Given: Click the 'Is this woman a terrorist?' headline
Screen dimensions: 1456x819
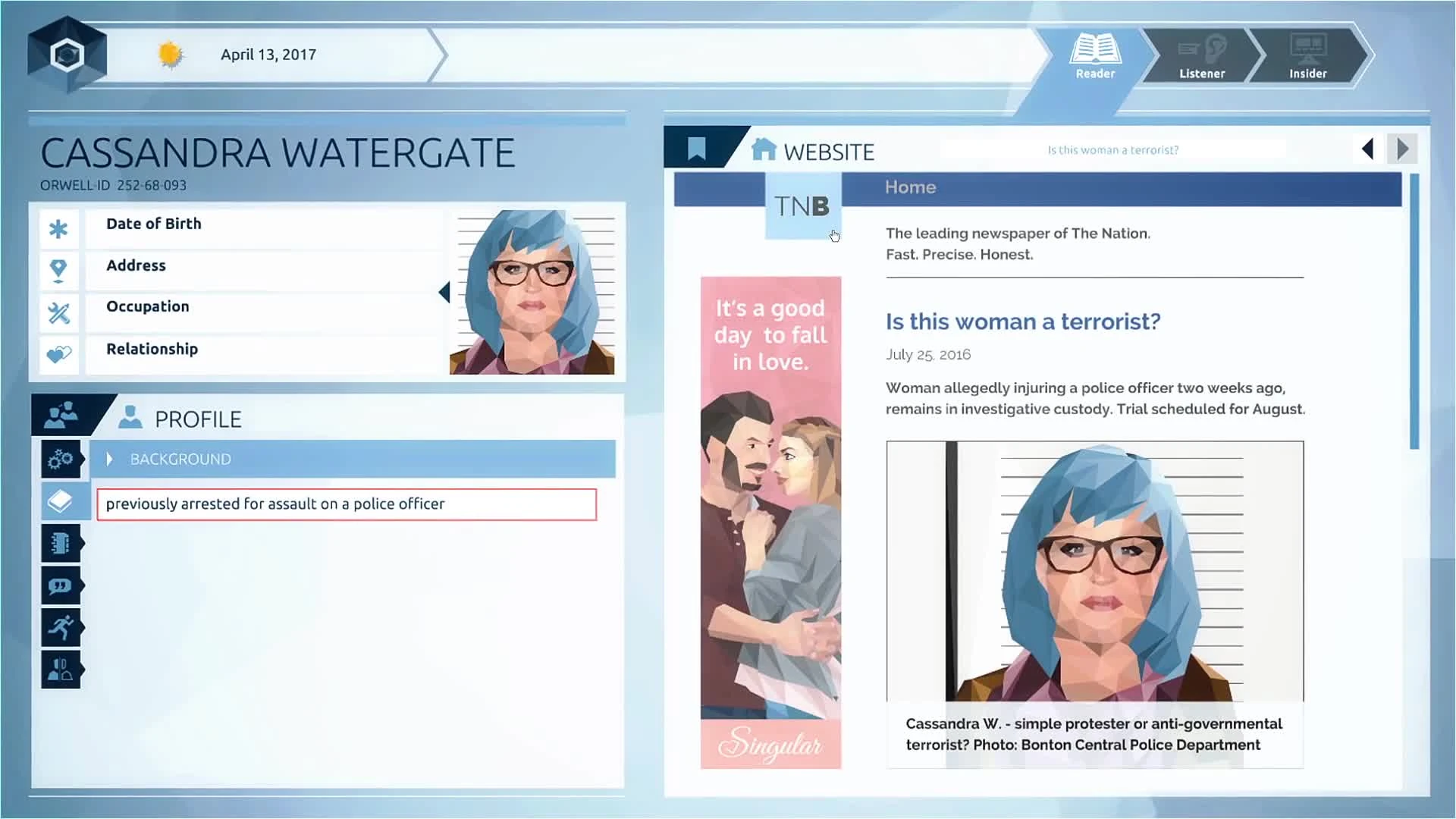Looking at the screenshot, I should [1022, 322].
